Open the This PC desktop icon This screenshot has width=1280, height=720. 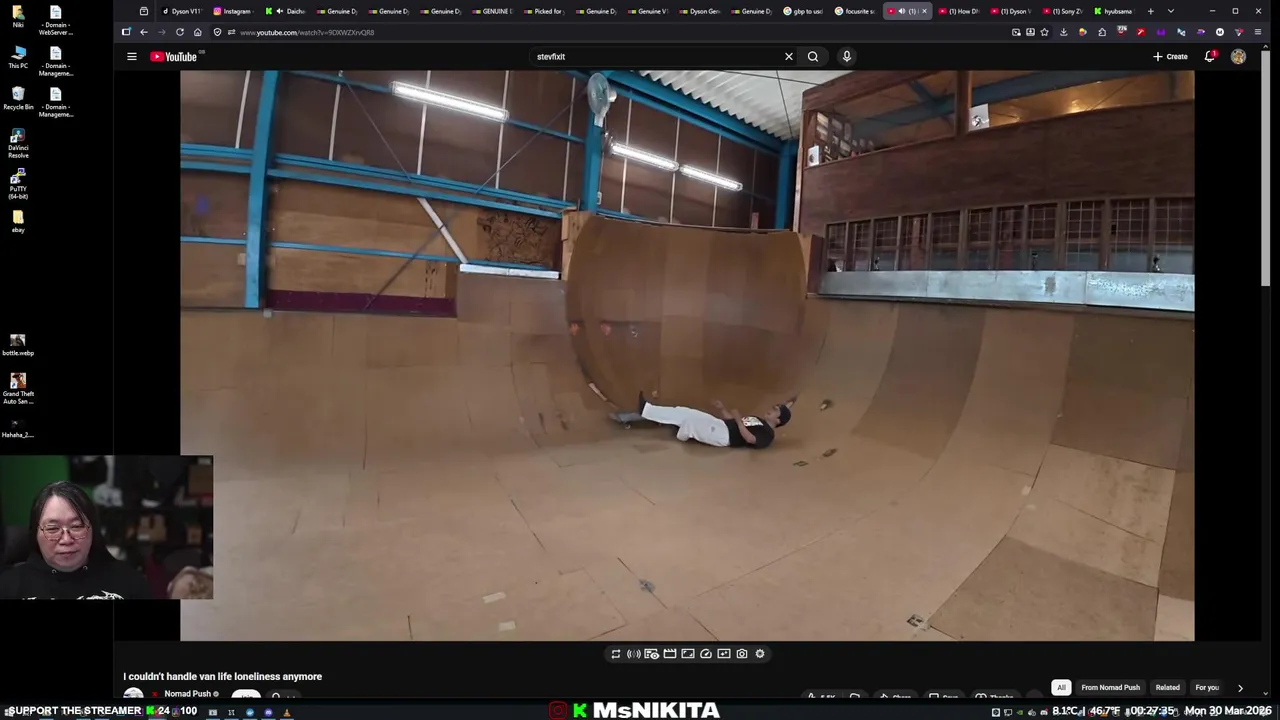click(18, 56)
